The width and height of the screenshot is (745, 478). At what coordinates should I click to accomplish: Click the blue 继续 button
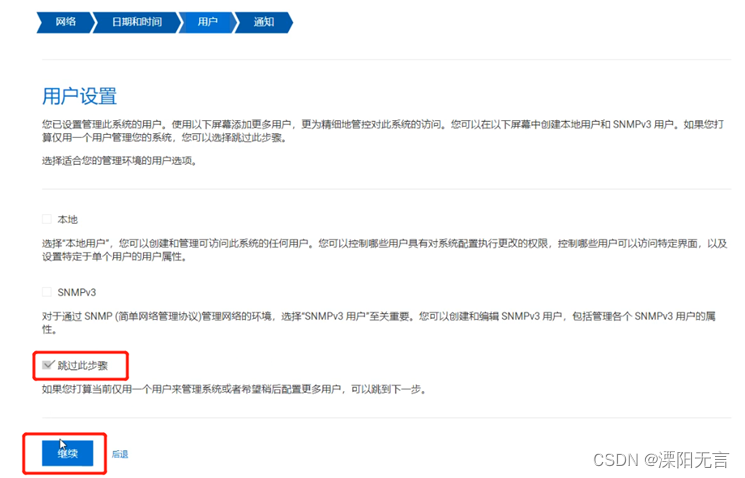67,453
